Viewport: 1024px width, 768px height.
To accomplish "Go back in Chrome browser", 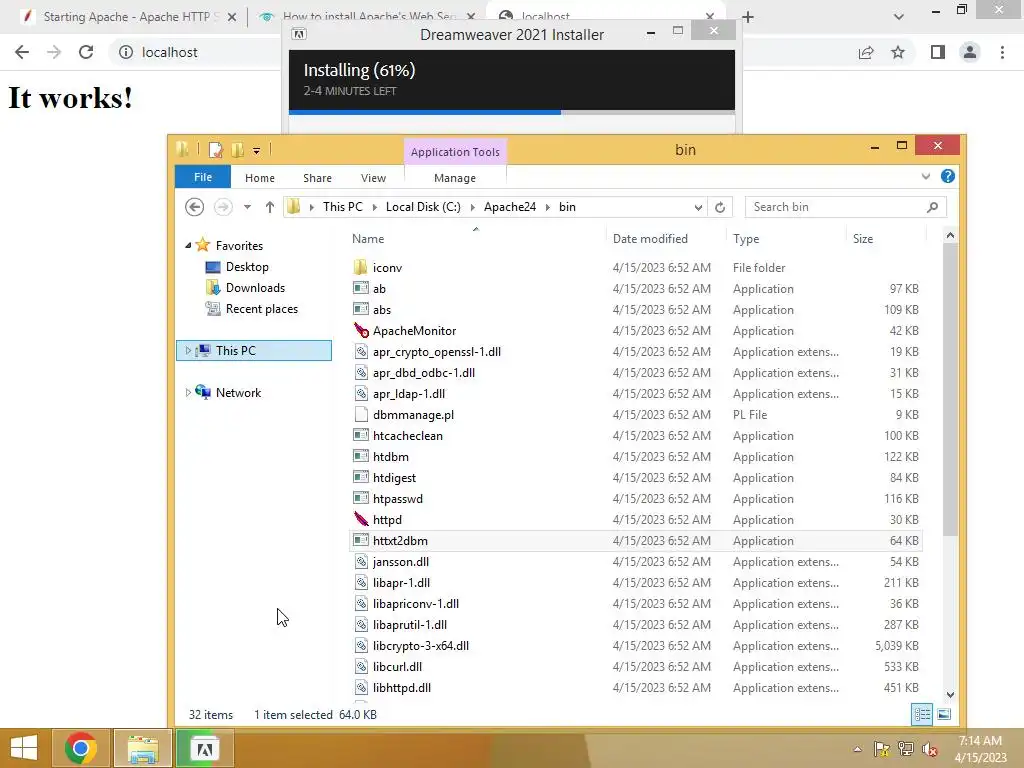I will pyautogui.click(x=22, y=52).
